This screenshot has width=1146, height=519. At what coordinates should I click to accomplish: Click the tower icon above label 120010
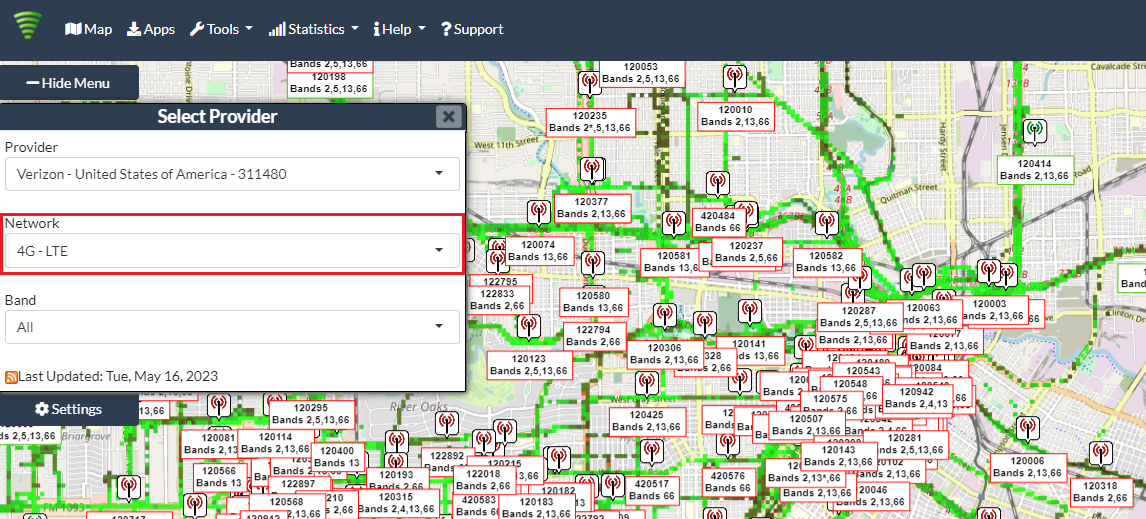pos(734,78)
